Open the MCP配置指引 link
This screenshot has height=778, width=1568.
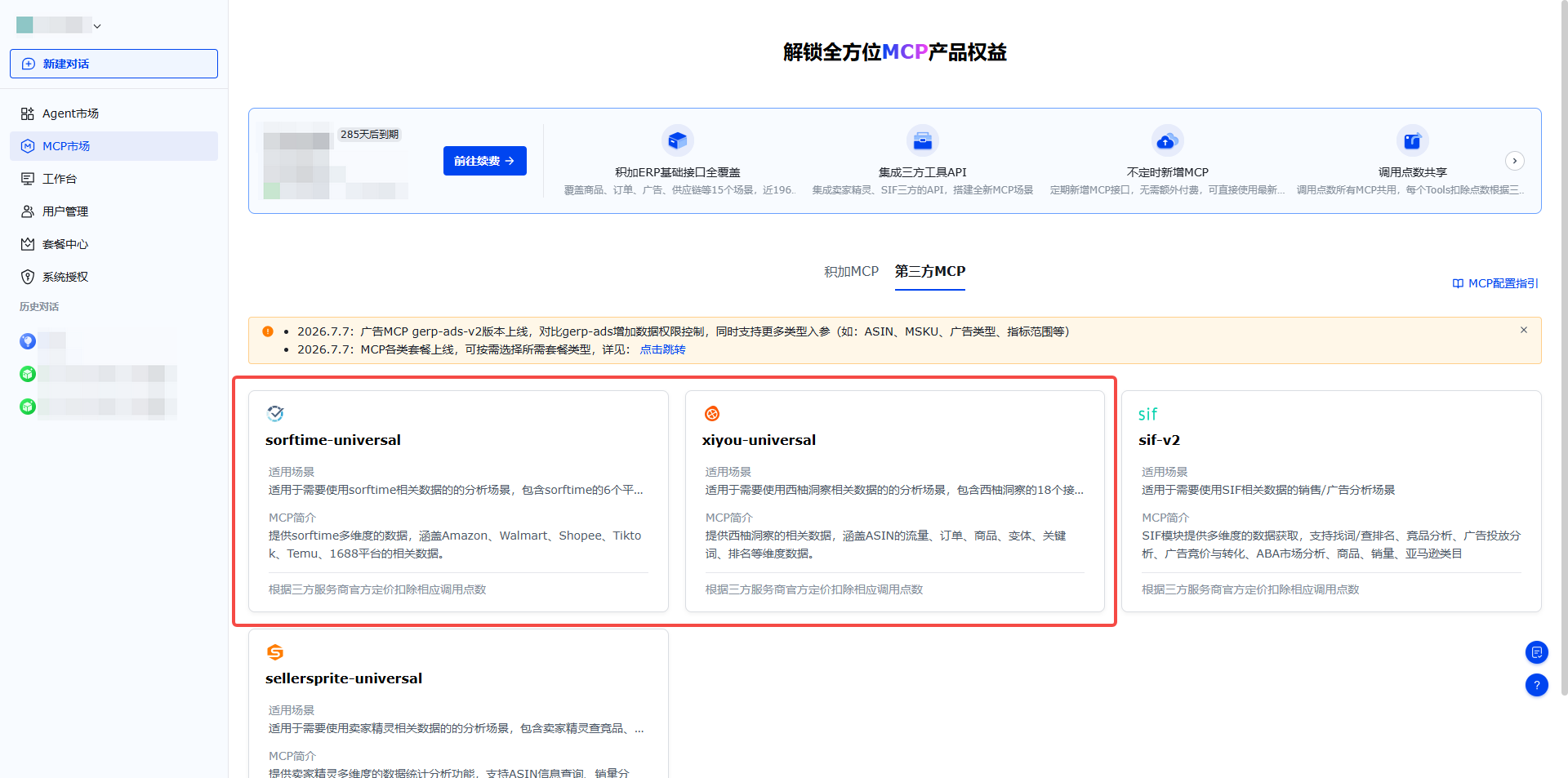(x=1495, y=283)
